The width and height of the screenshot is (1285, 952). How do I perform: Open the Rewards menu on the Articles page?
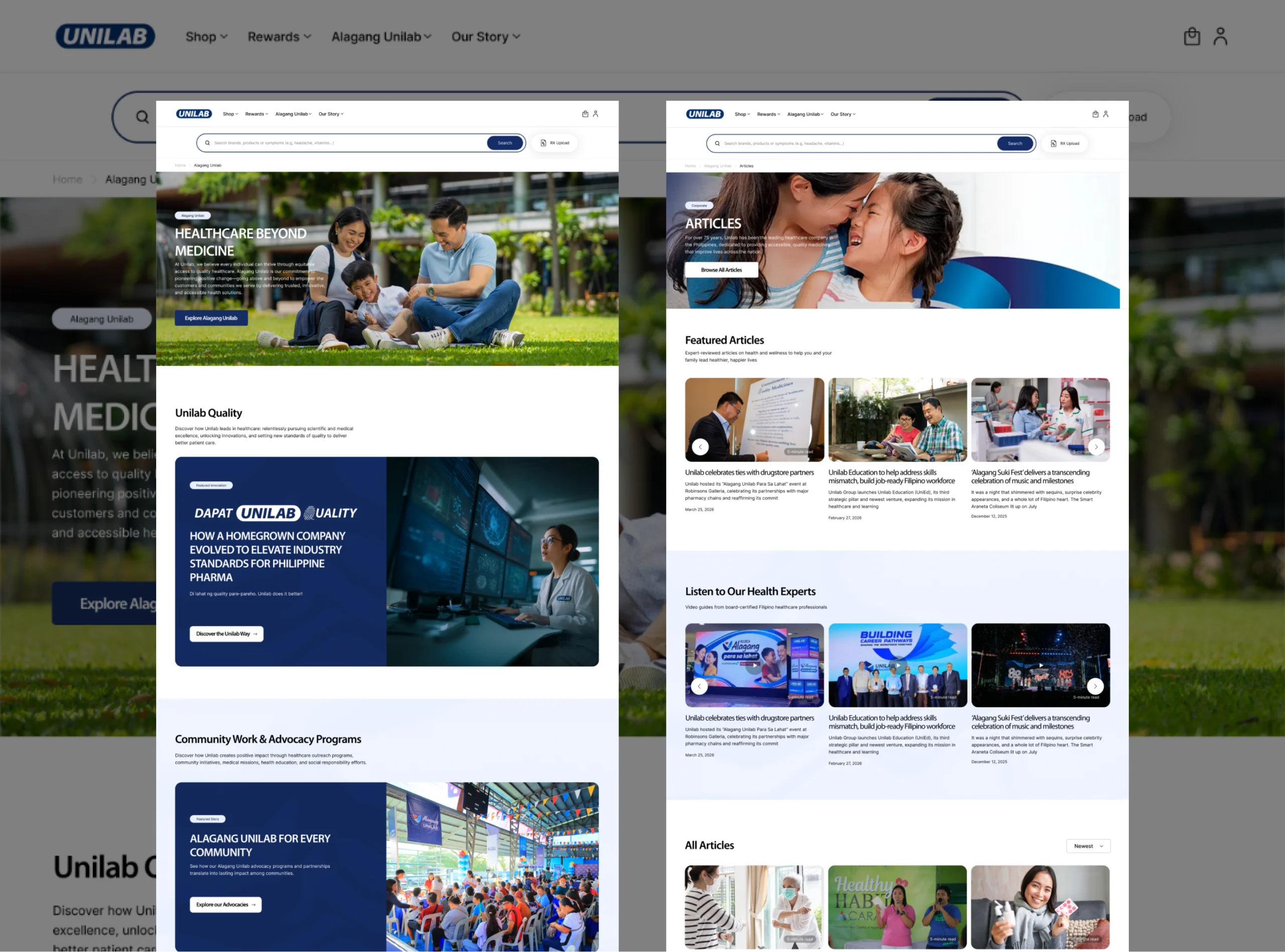click(768, 114)
